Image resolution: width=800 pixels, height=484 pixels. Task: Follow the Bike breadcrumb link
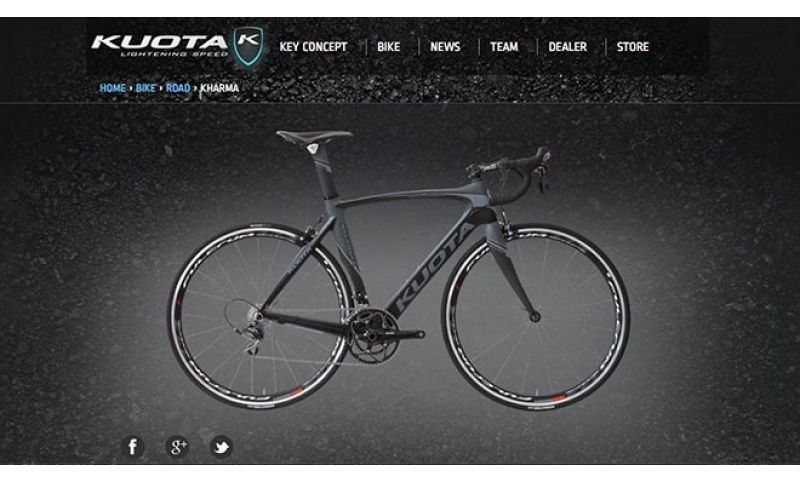(145, 88)
